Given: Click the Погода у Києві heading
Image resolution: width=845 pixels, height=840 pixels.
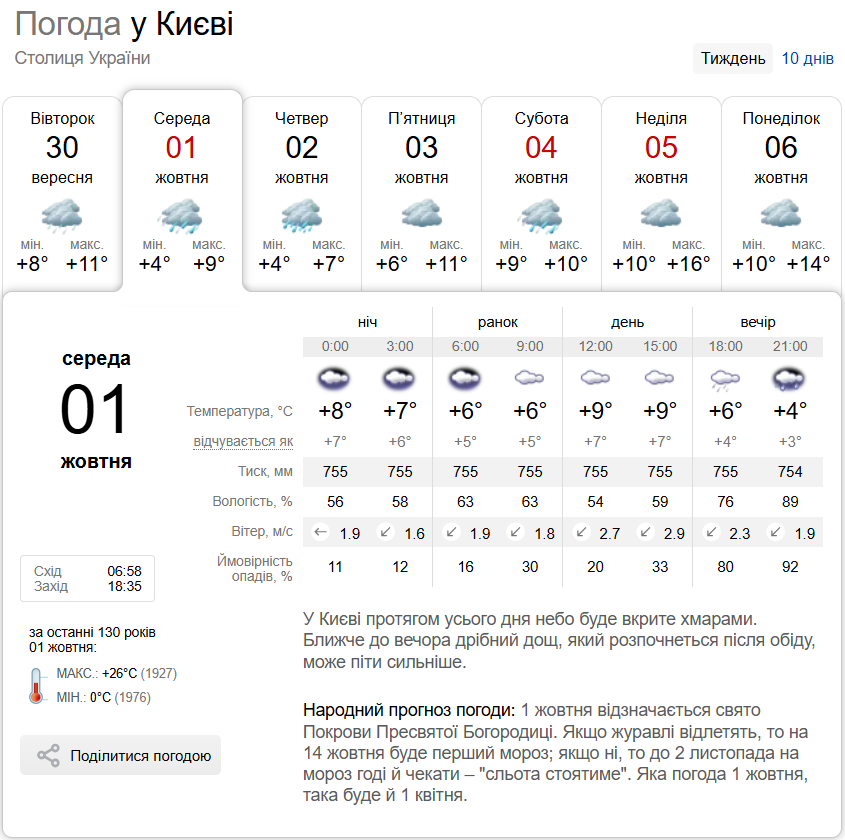Looking at the screenshot, I should point(124,24).
